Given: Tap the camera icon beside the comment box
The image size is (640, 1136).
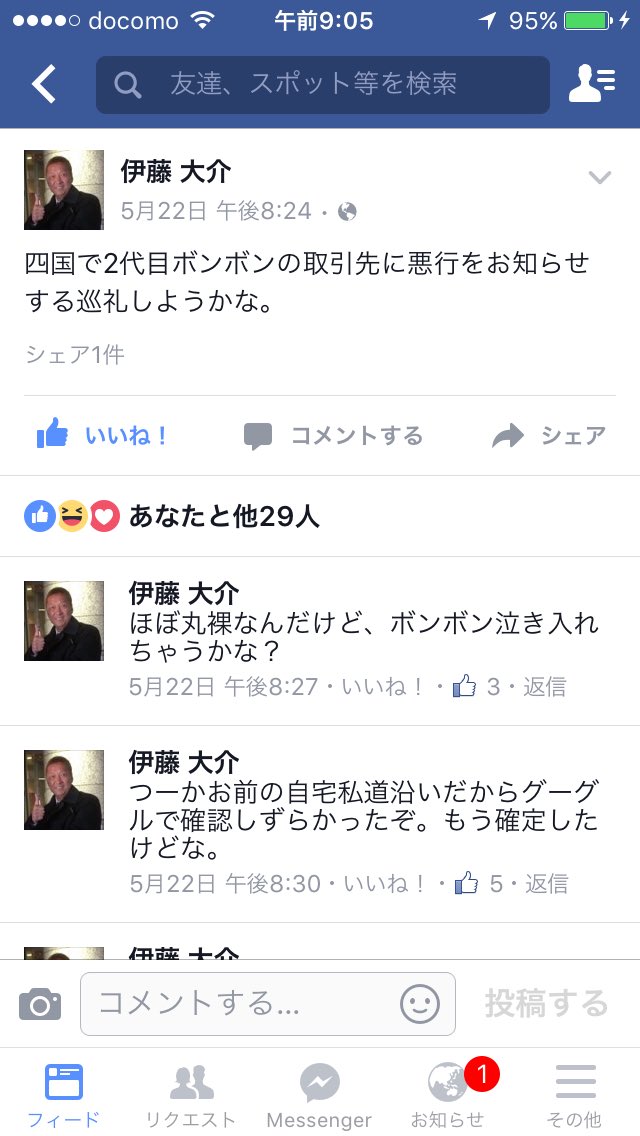Looking at the screenshot, I should click(40, 1004).
